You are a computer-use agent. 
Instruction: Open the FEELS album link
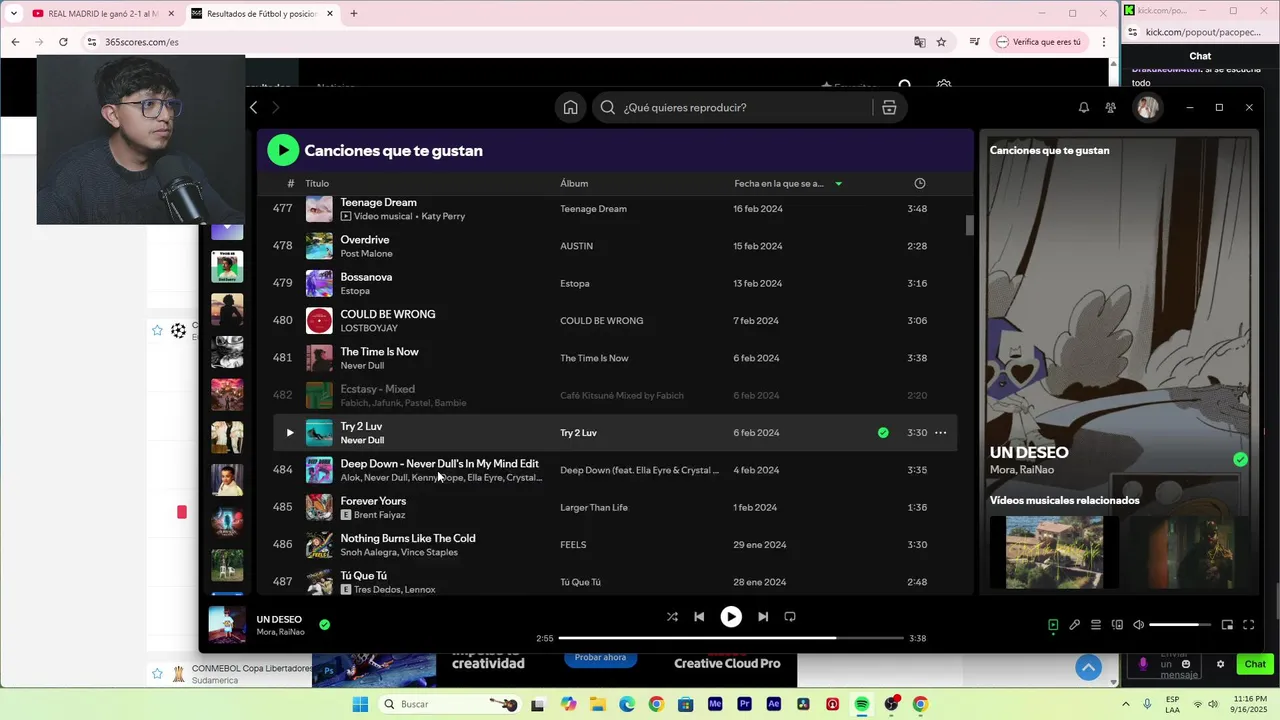click(x=573, y=545)
